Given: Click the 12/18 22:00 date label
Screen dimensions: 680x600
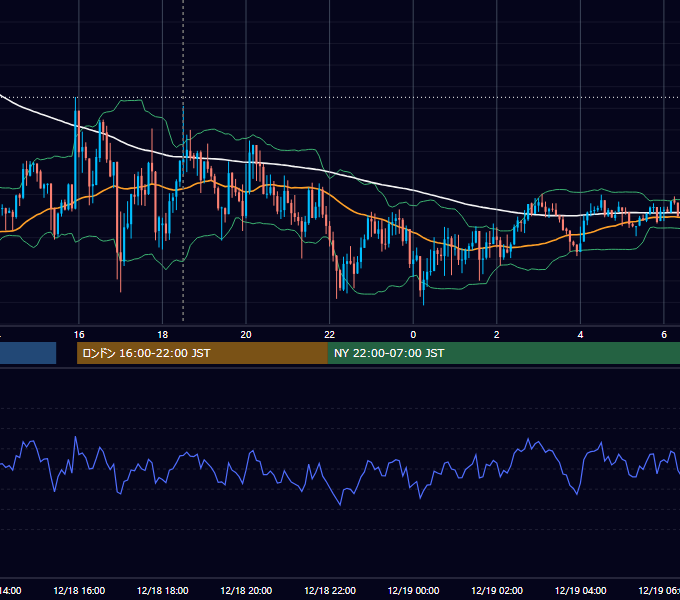Looking at the screenshot, I should [x=330, y=591].
